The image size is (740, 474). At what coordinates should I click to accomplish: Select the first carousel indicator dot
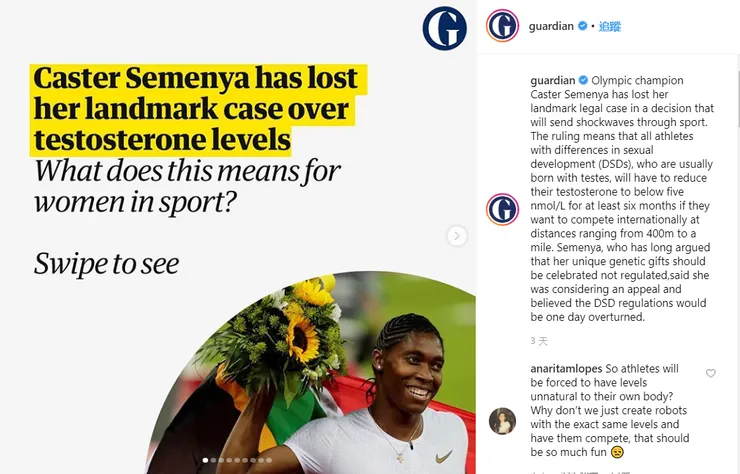(x=206, y=461)
